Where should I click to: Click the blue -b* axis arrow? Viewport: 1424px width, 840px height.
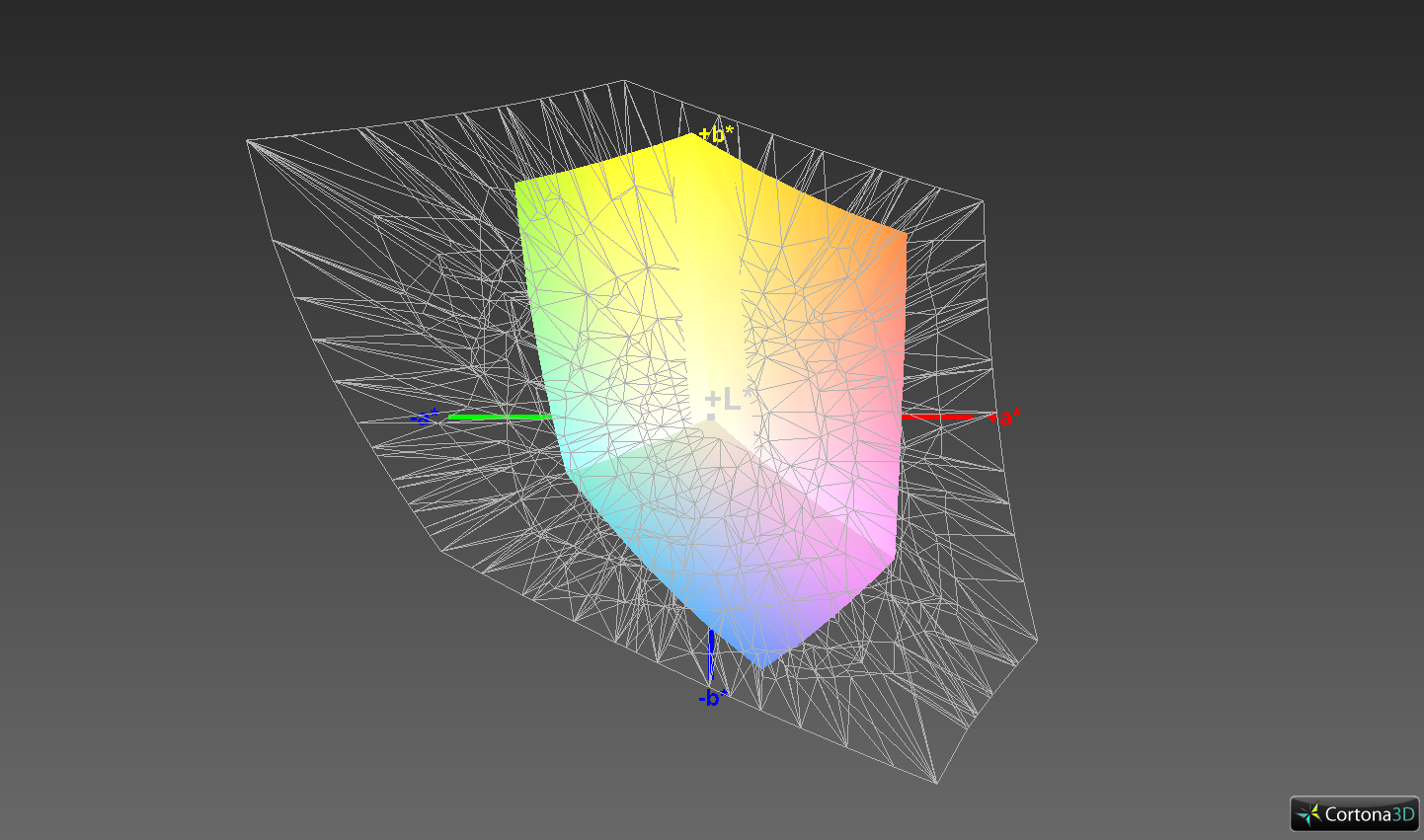[x=712, y=654]
